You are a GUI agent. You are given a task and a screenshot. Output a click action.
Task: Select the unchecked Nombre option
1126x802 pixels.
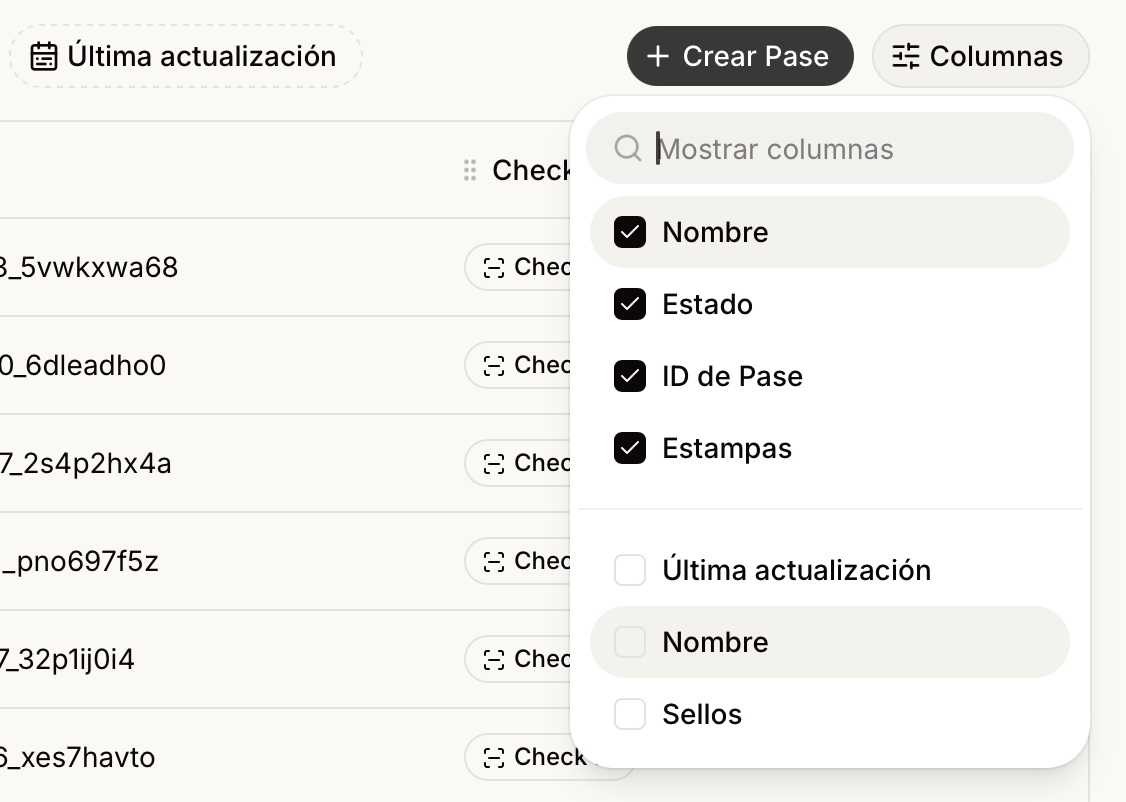829,642
